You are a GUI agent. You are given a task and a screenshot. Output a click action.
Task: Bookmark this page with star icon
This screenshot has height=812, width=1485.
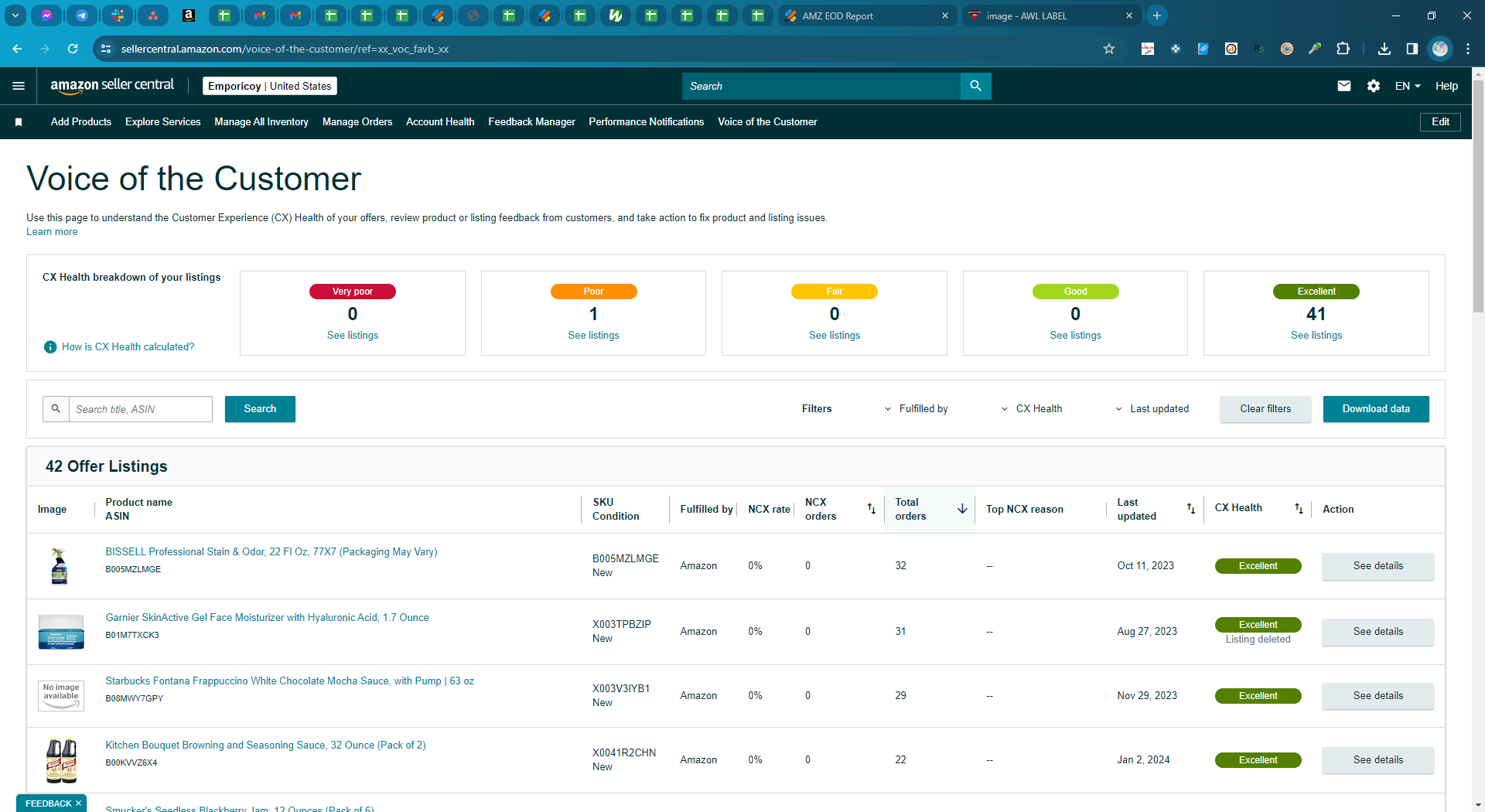pos(1109,49)
